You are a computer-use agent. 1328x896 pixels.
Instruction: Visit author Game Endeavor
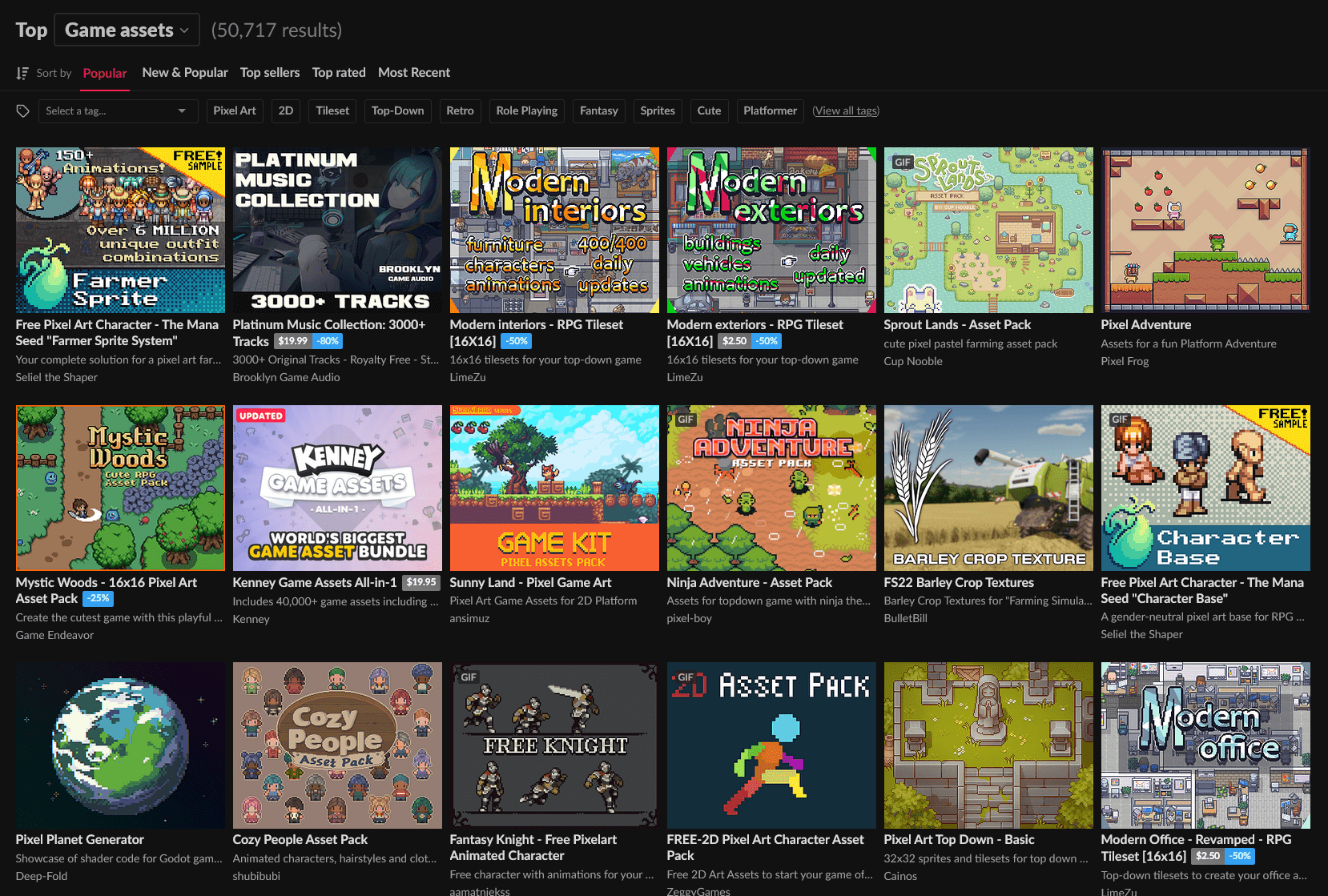coord(54,635)
